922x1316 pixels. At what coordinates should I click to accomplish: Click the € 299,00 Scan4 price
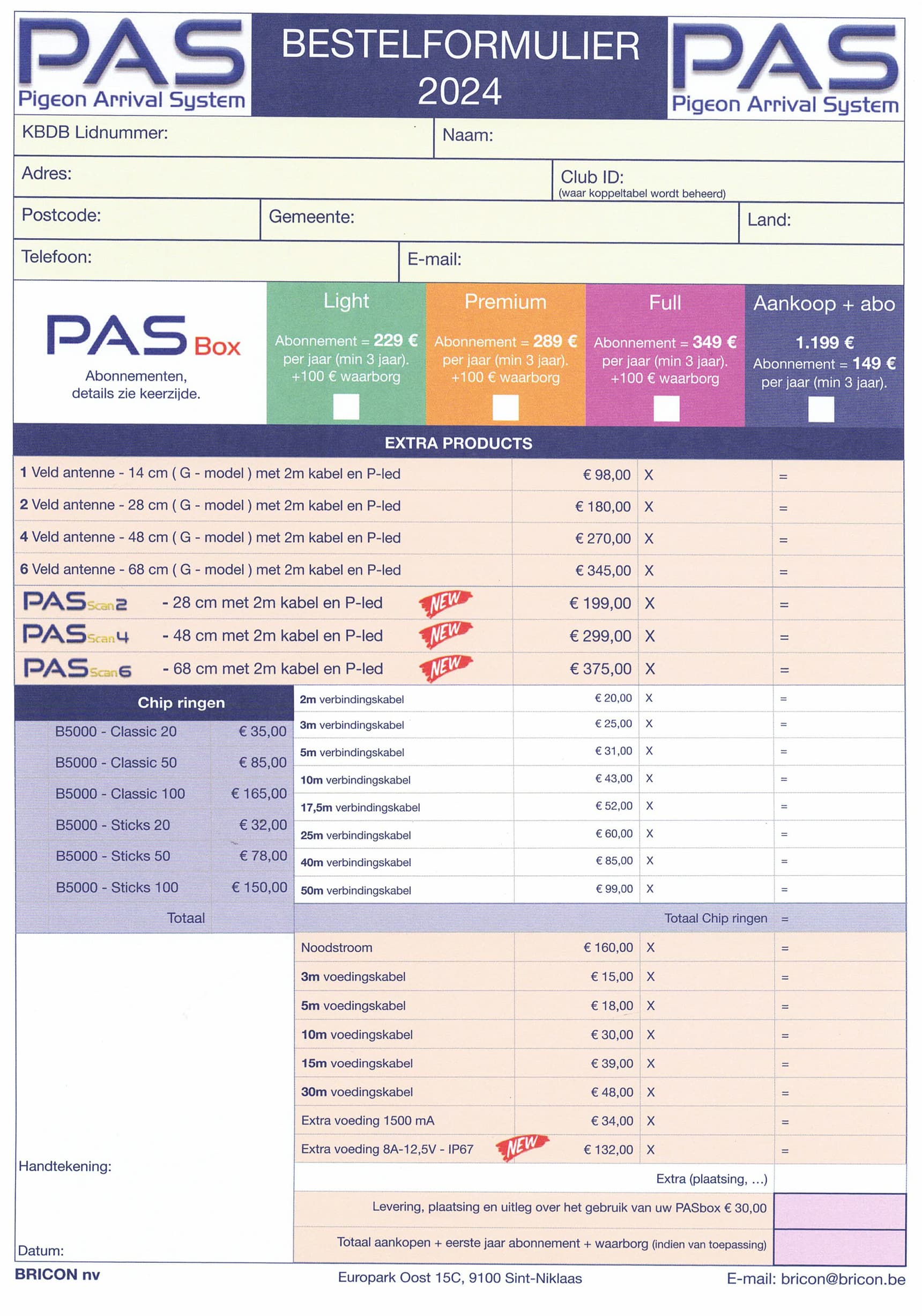coord(600,636)
